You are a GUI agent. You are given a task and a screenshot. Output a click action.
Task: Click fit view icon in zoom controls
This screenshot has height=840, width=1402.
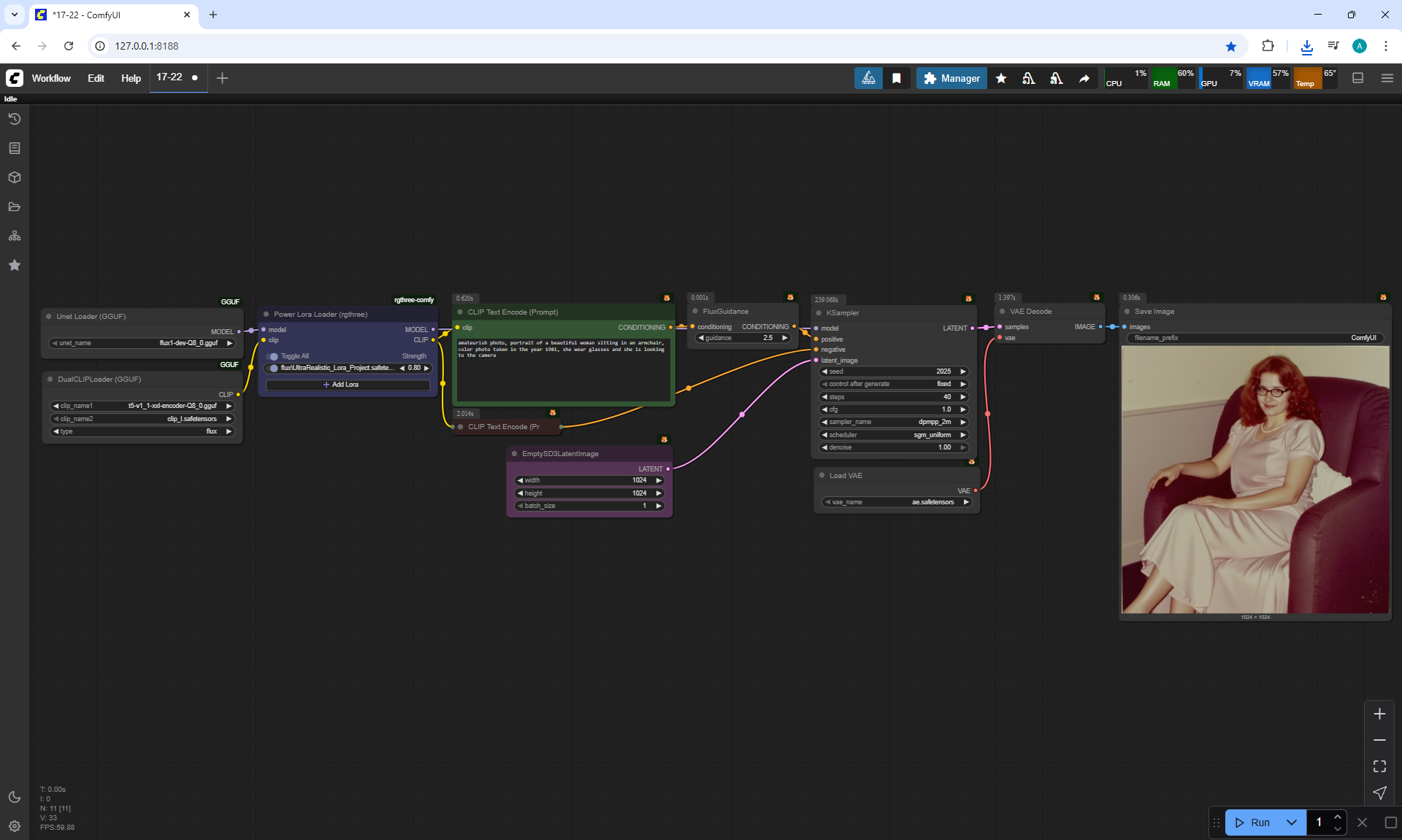[1379, 766]
